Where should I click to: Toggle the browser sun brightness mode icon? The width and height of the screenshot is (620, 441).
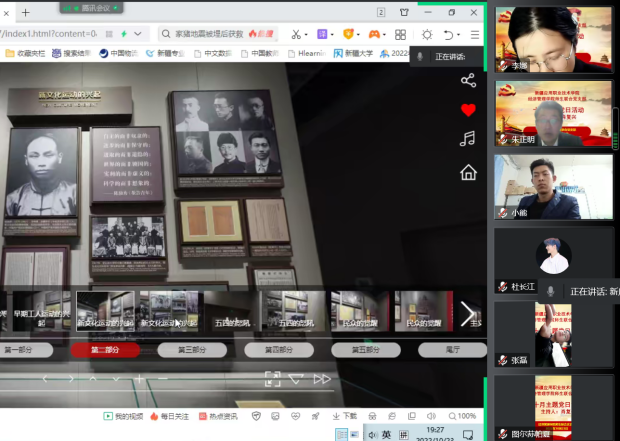coord(427,34)
